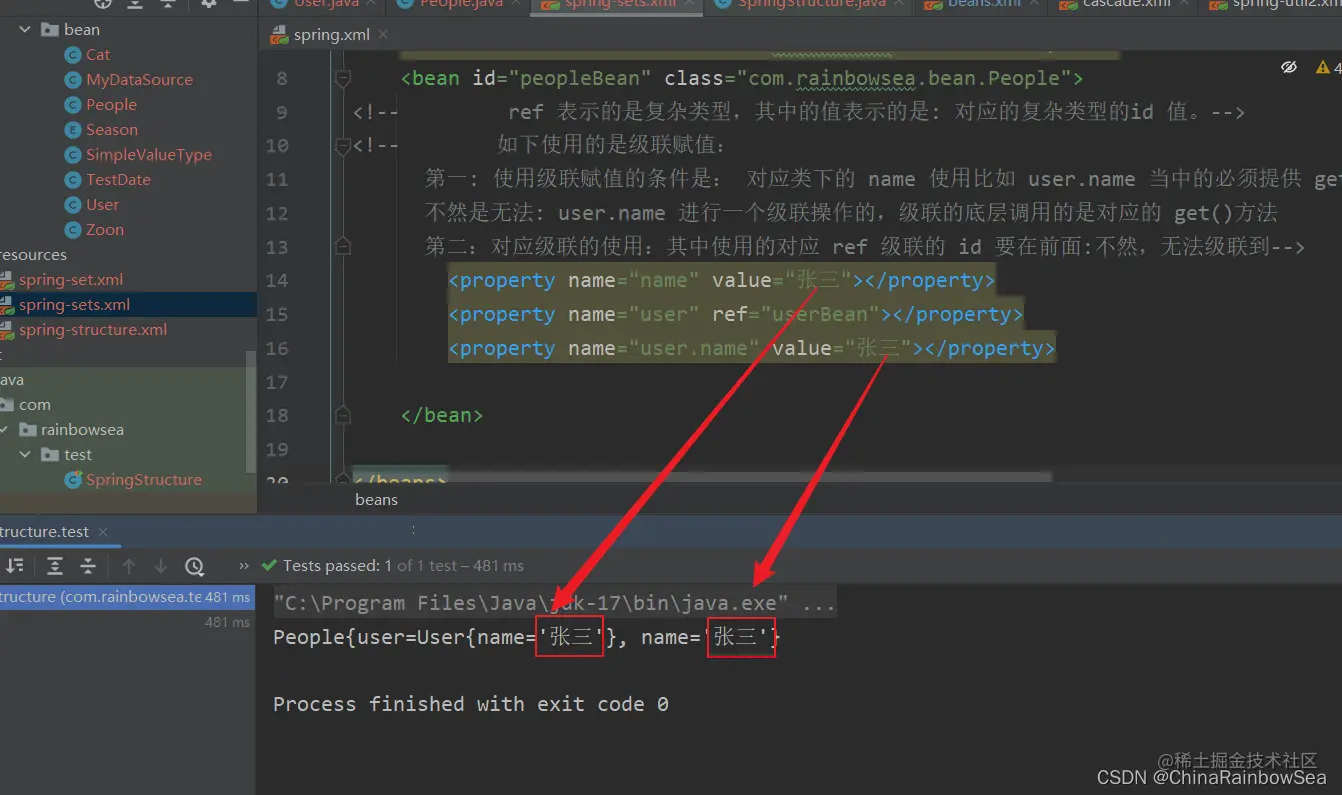Click java.exe command line in console
Viewport: 1342px width, 795px height.
point(554,603)
